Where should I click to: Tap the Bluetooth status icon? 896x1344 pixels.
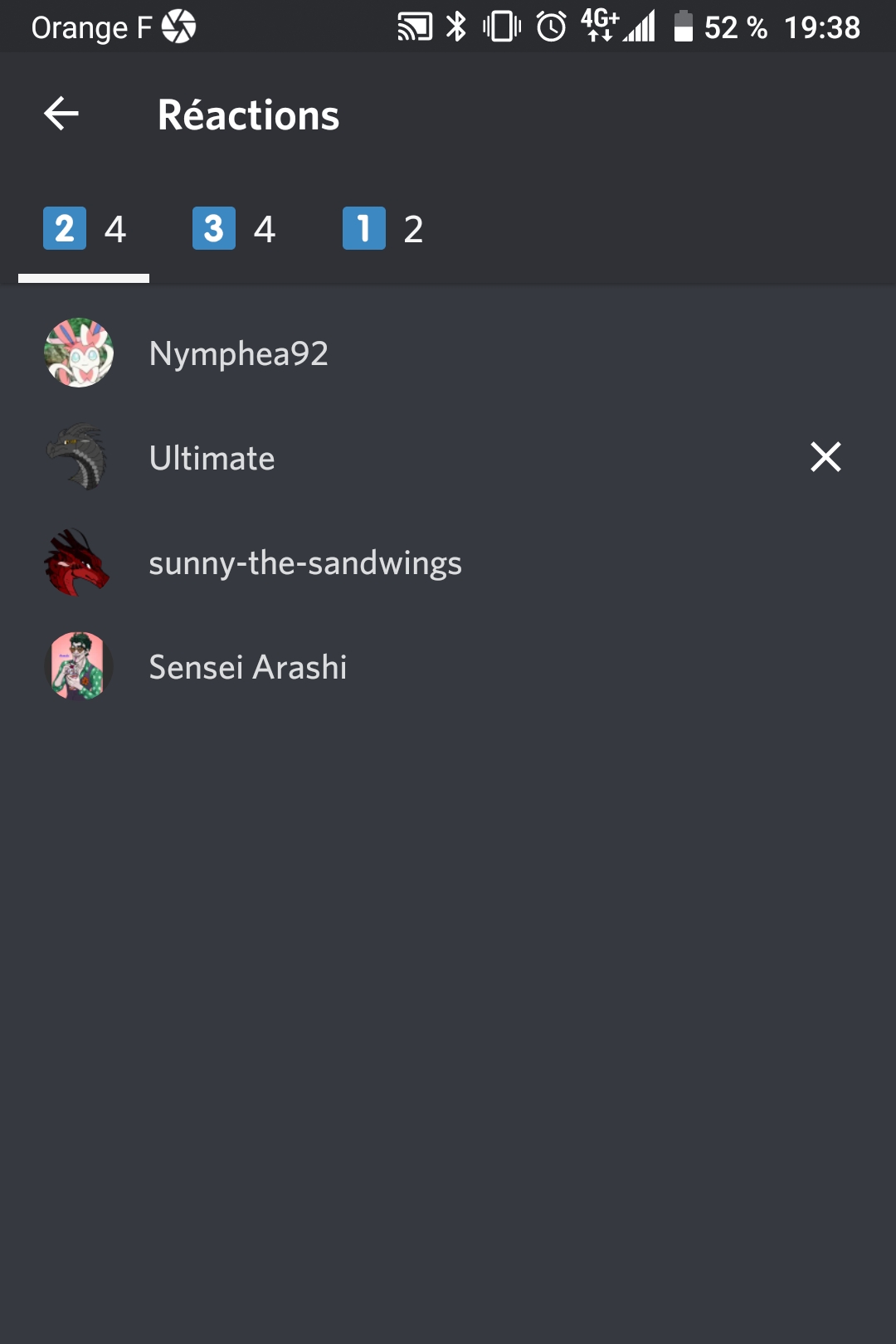click(456, 27)
